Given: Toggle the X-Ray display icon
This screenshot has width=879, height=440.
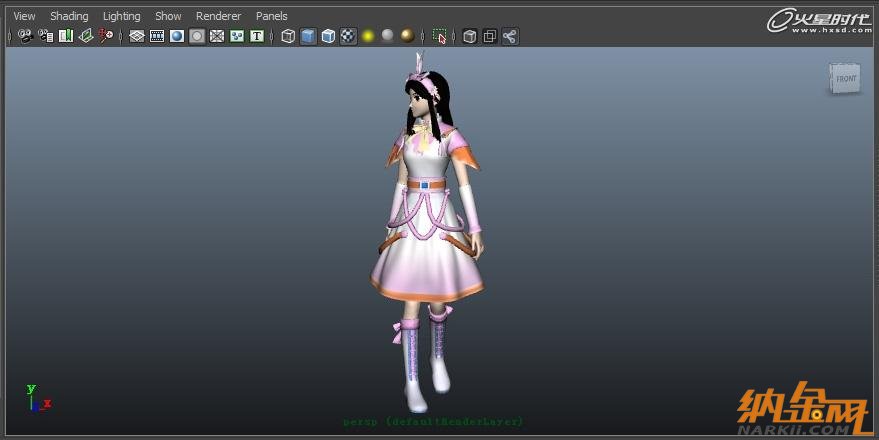Looking at the screenshot, I should coord(470,36).
